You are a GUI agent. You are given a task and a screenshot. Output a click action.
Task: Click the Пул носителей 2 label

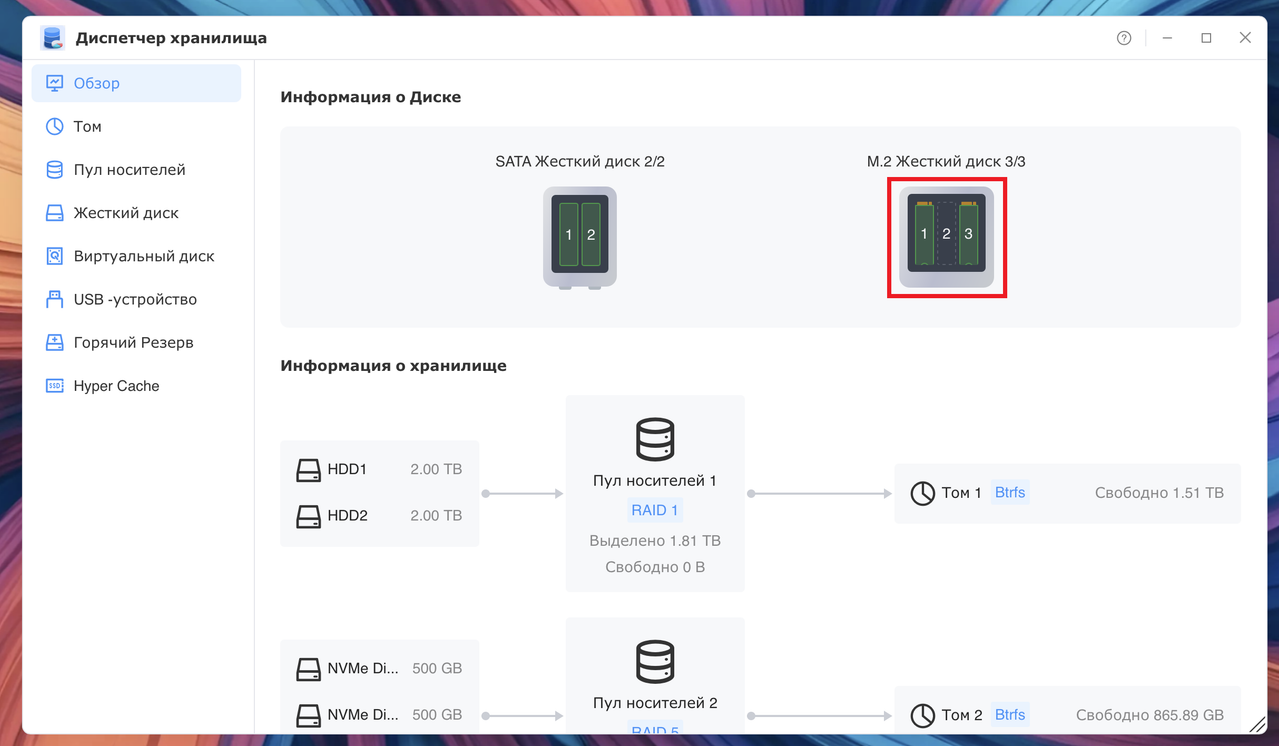(x=655, y=703)
